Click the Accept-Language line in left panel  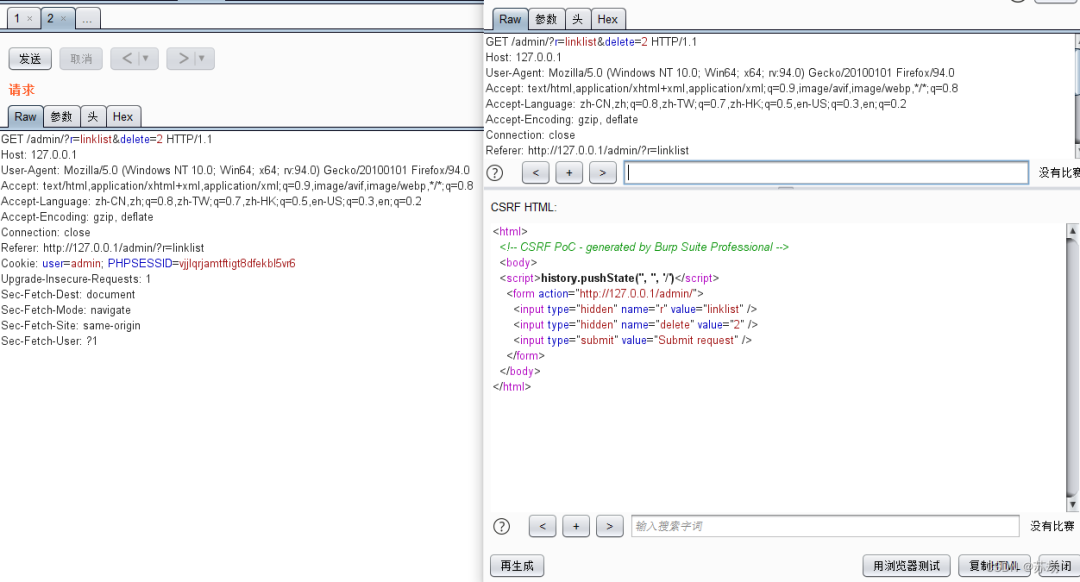point(211,201)
